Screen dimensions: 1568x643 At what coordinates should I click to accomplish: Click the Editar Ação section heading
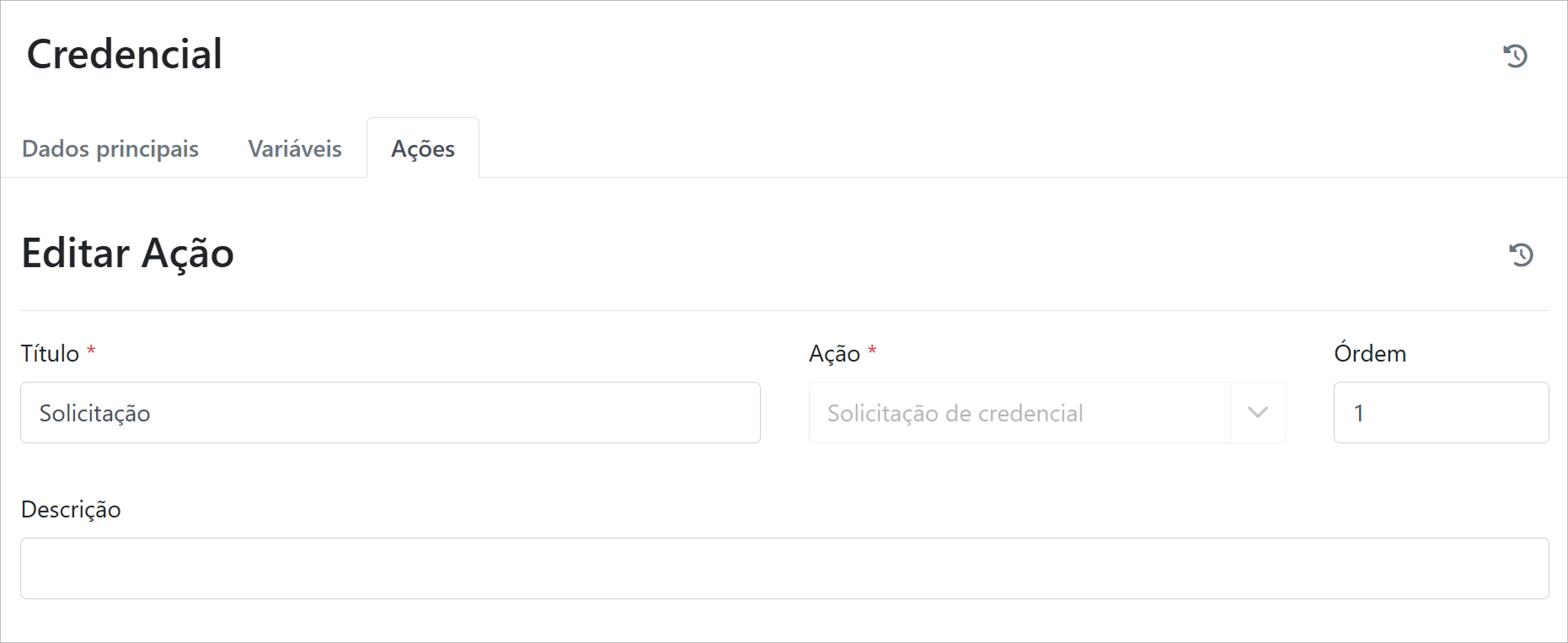128,254
